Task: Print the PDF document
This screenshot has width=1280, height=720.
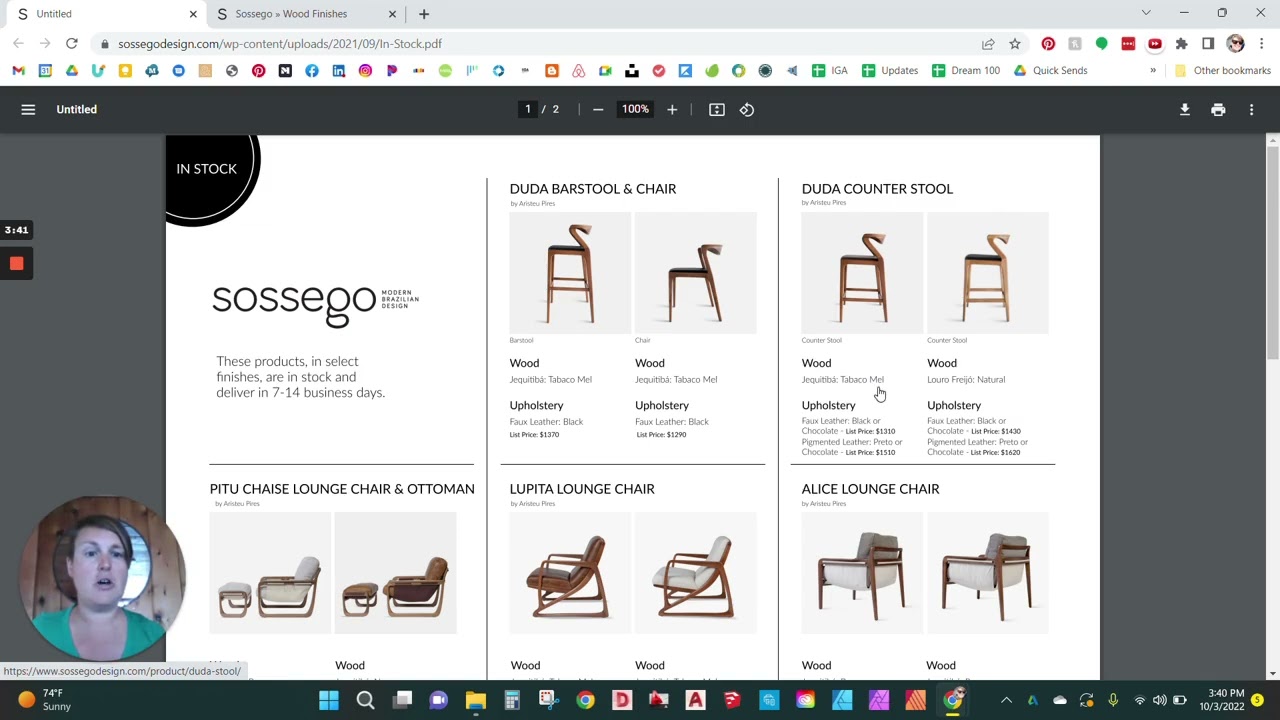Action: point(1218,109)
